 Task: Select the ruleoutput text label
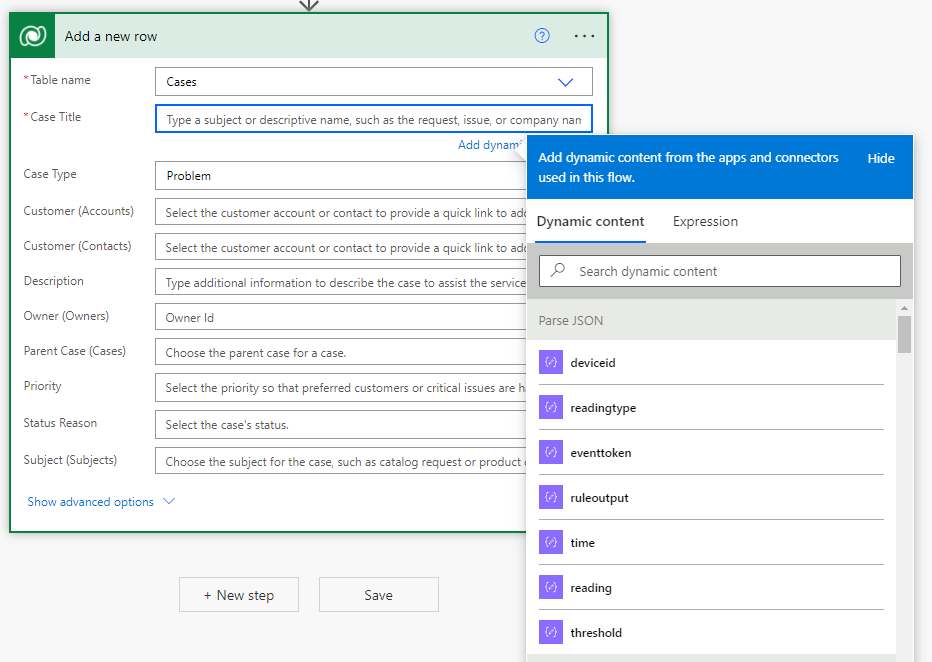click(599, 498)
